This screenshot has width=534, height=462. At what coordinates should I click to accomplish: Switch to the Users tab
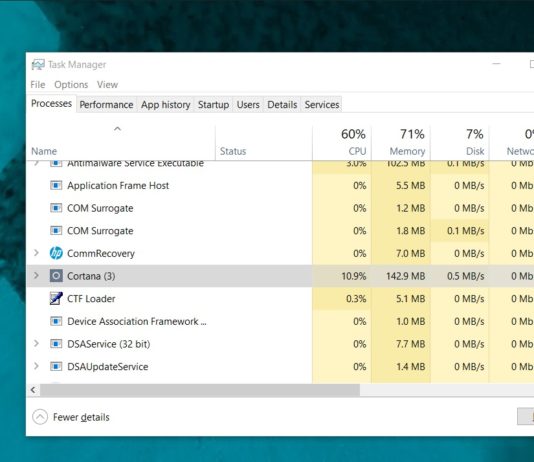248,105
